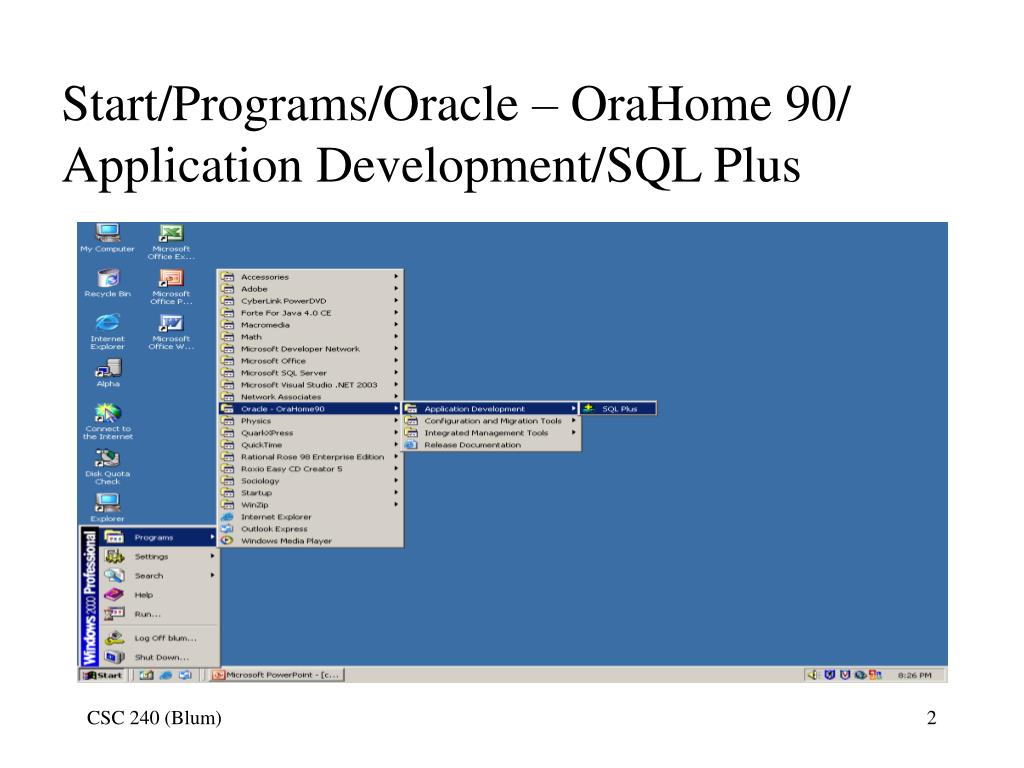Open the WinZip program folder
1024x768 pixels.
point(310,504)
